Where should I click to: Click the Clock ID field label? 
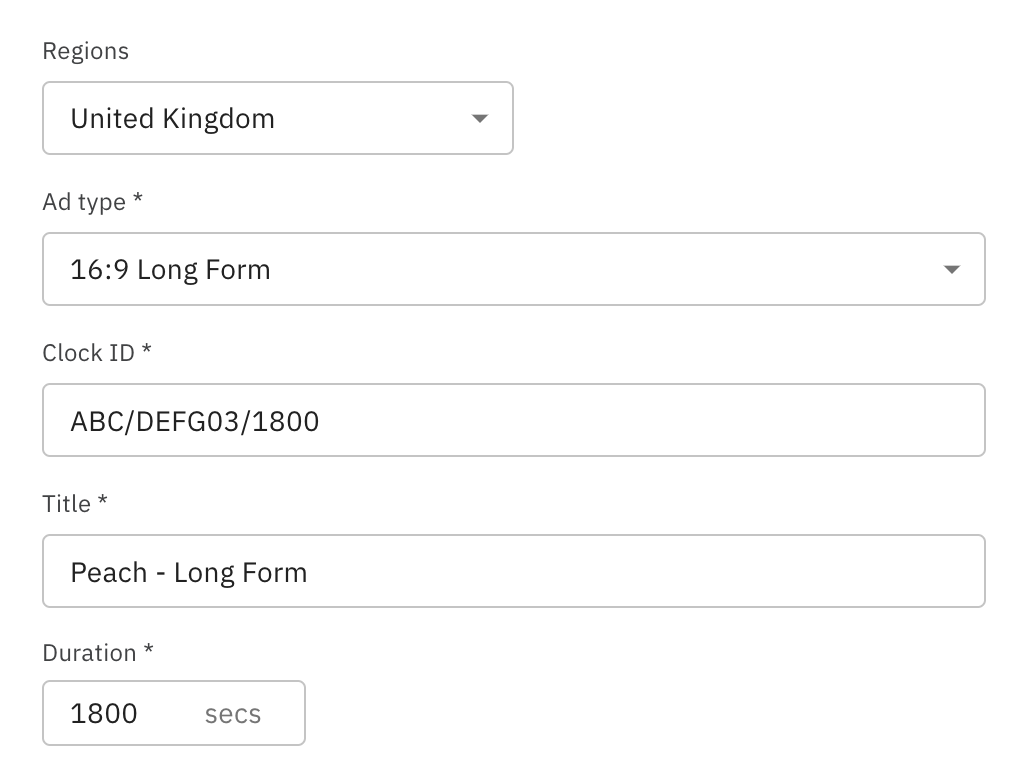(x=88, y=353)
